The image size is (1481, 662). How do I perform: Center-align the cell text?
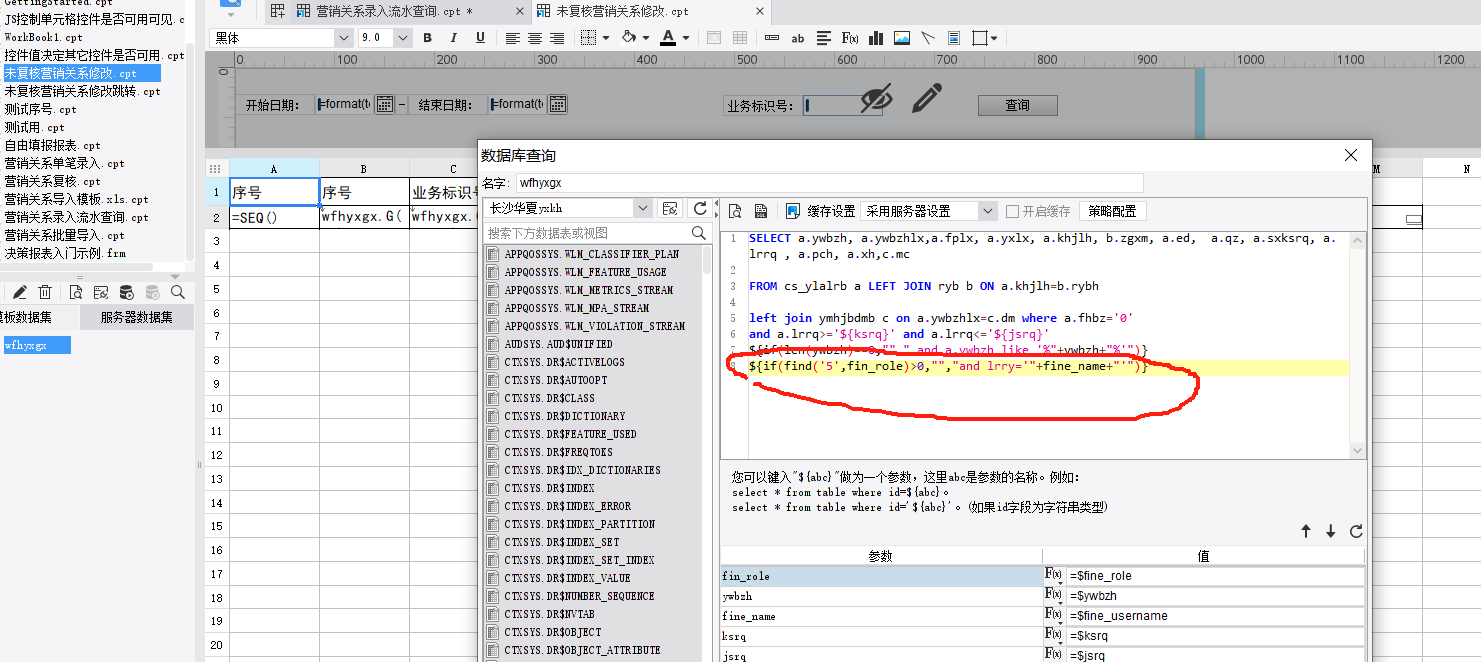pos(535,38)
